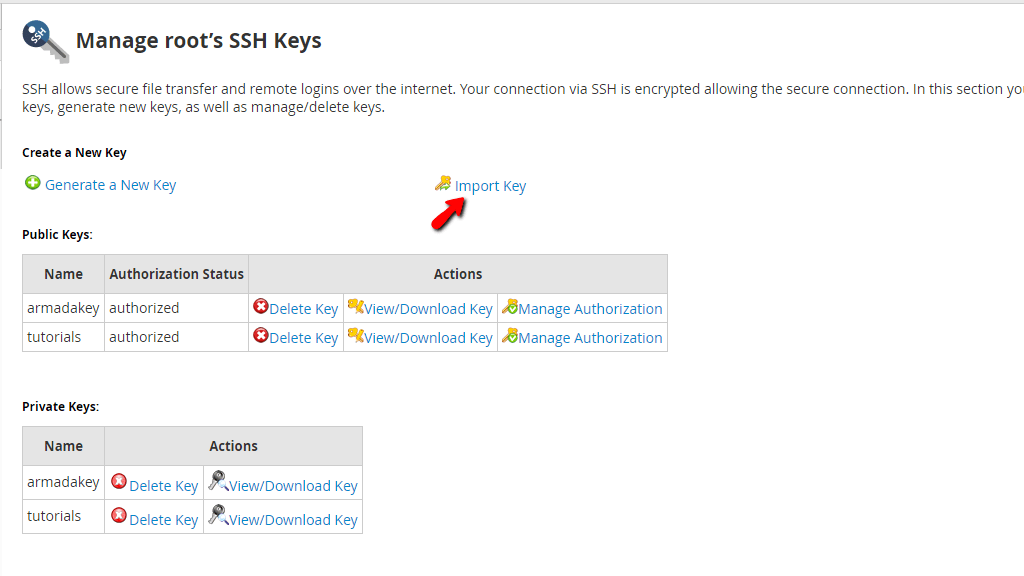
Task: Click view/download icon for tutorials private key
Action: tap(218, 516)
